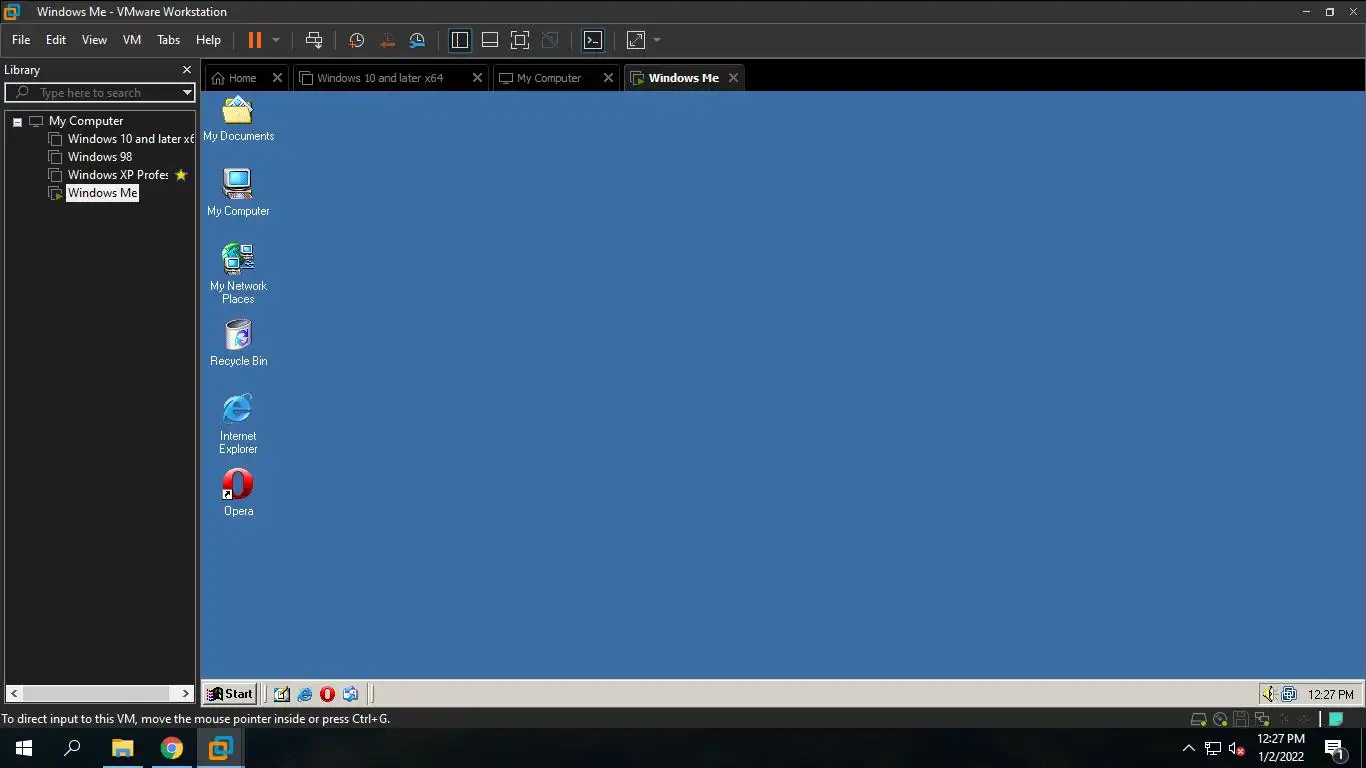Select My Network Places desktop icon
This screenshot has width=1366, height=768.
pos(238,273)
